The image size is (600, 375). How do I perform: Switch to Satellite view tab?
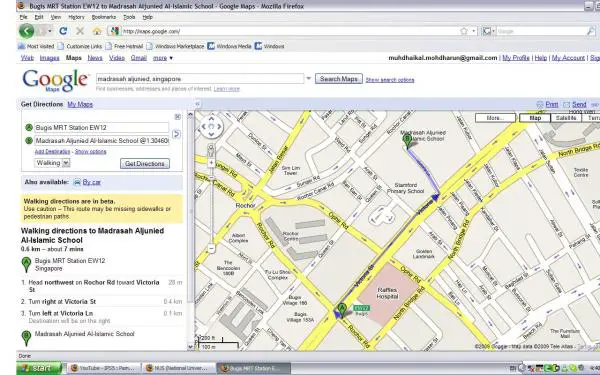coord(566,118)
